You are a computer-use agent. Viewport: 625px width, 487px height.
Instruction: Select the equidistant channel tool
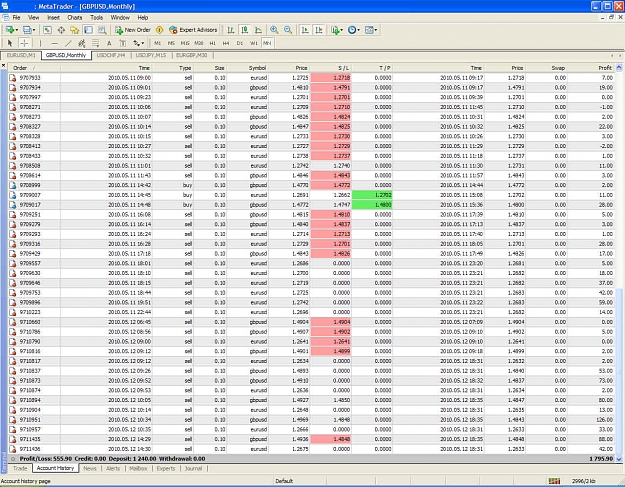[x=82, y=43]
